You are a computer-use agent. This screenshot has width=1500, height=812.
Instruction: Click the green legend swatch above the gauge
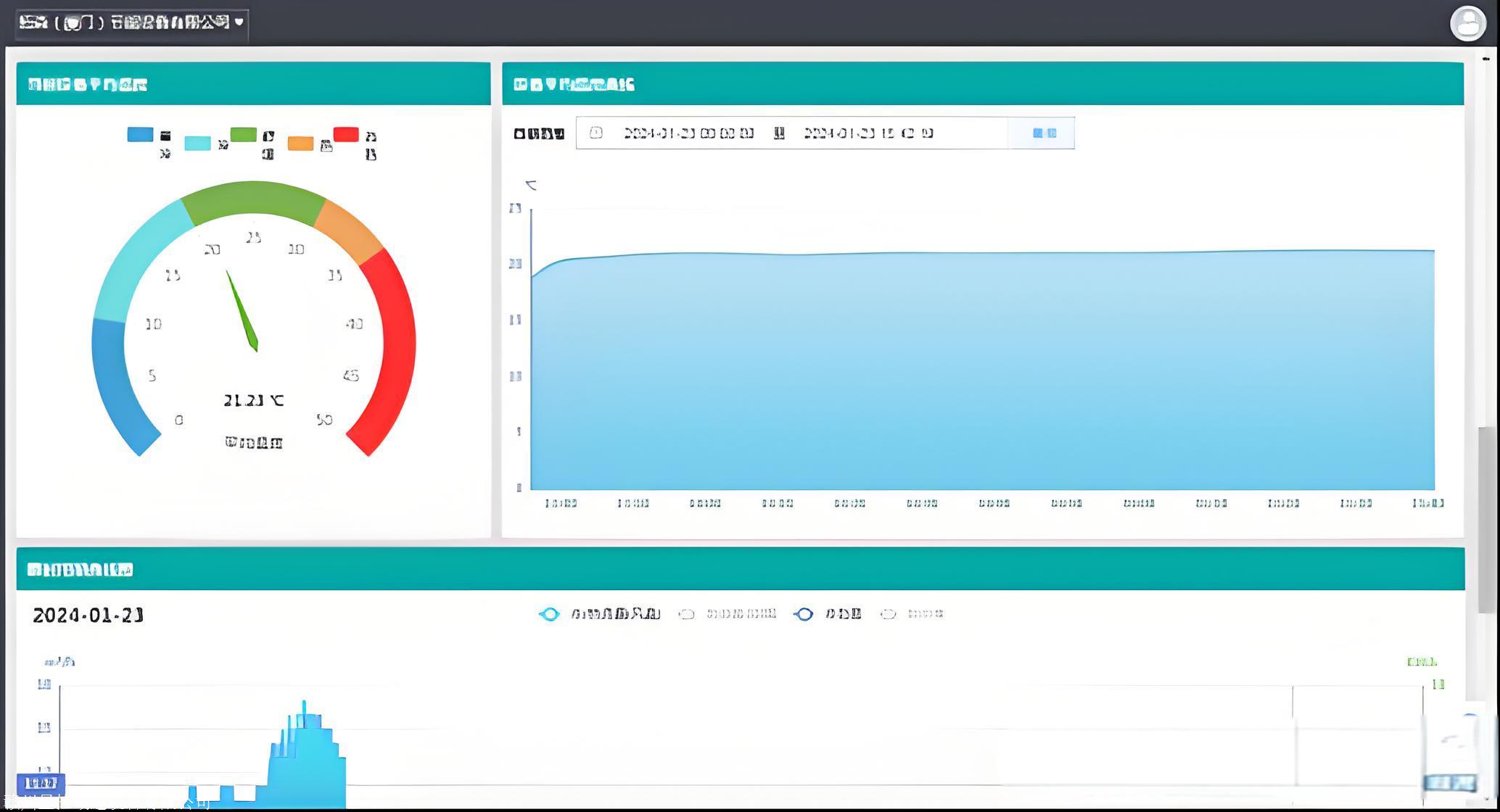click(243, 134)
